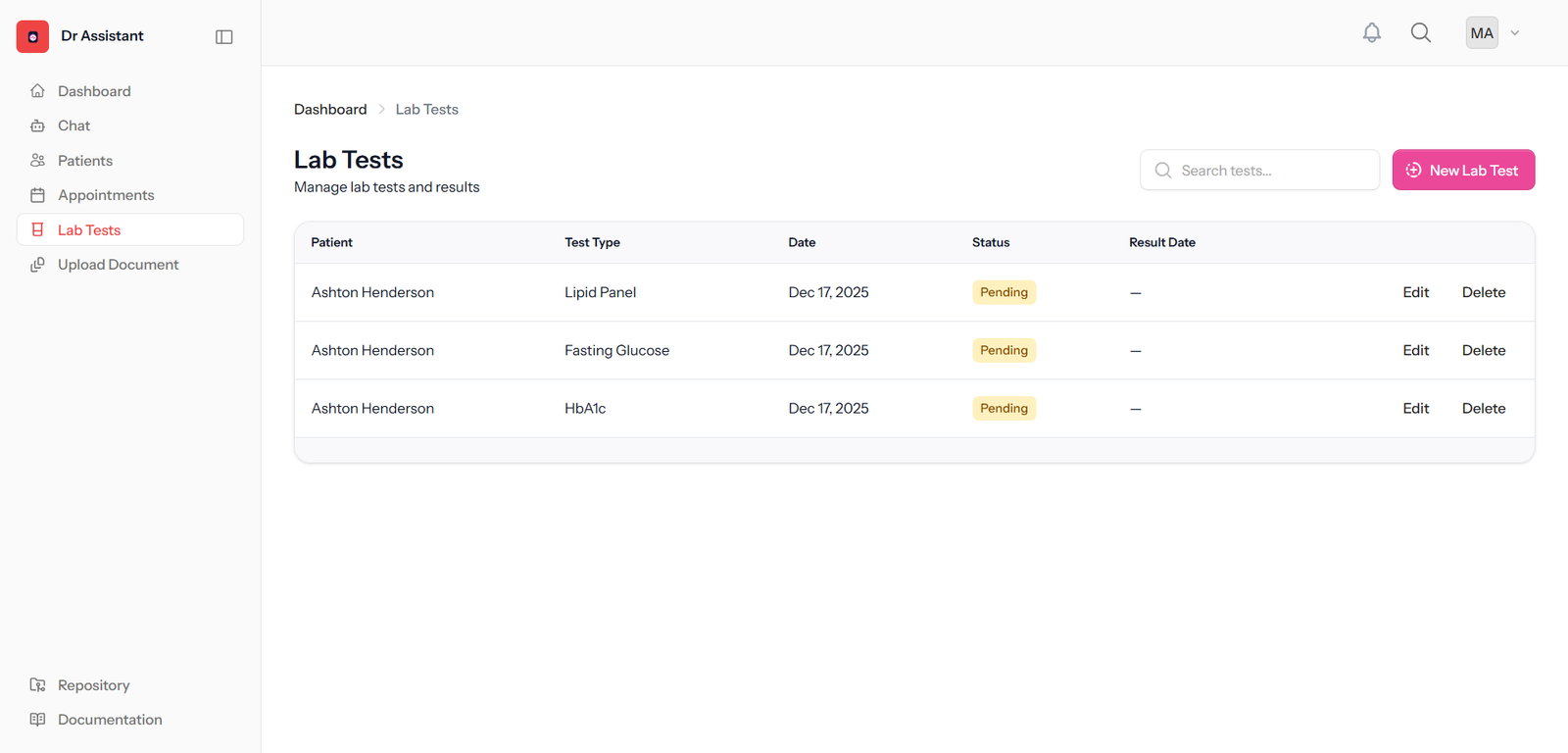Screen dimensions: 1568x753
Task: Focus the Search tests field
Action: coord(1259,170)
